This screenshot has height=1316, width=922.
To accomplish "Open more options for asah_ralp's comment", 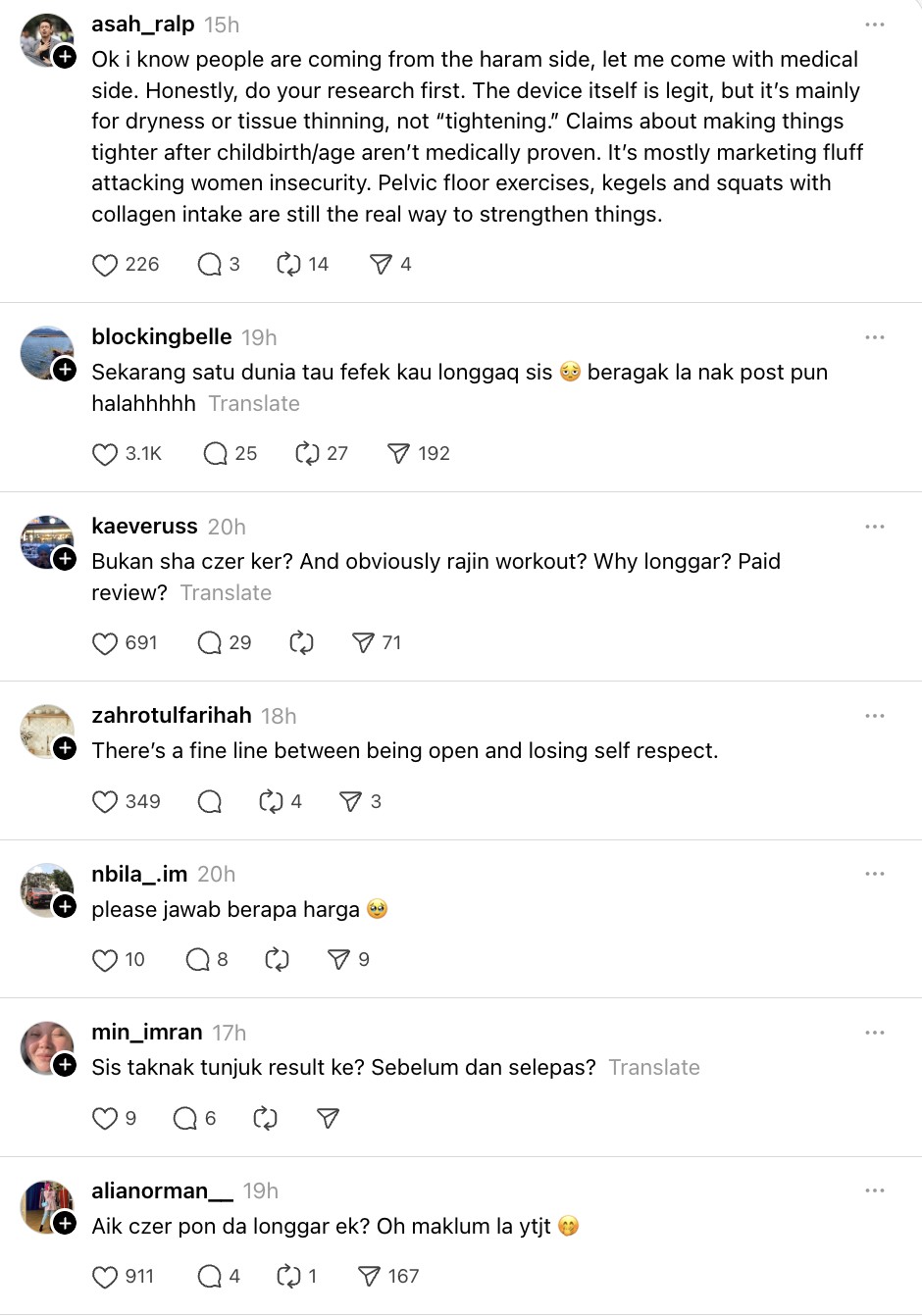I will pos(875,25).
